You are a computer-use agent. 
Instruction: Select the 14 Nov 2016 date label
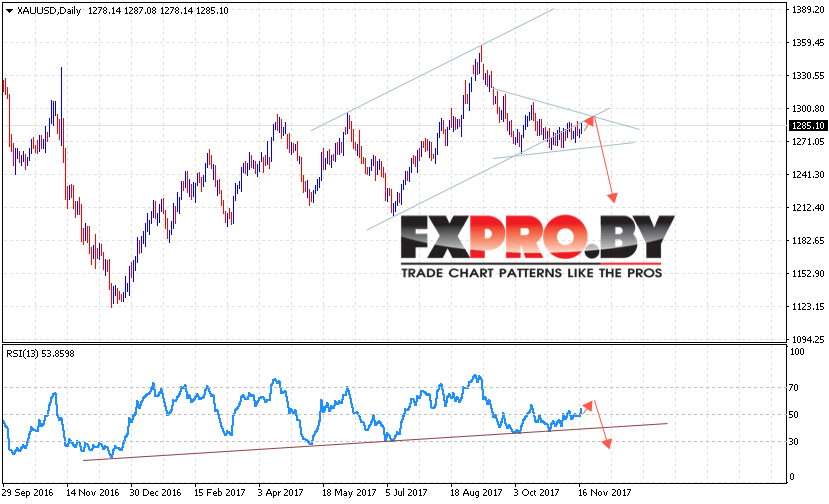click(93, 492)
